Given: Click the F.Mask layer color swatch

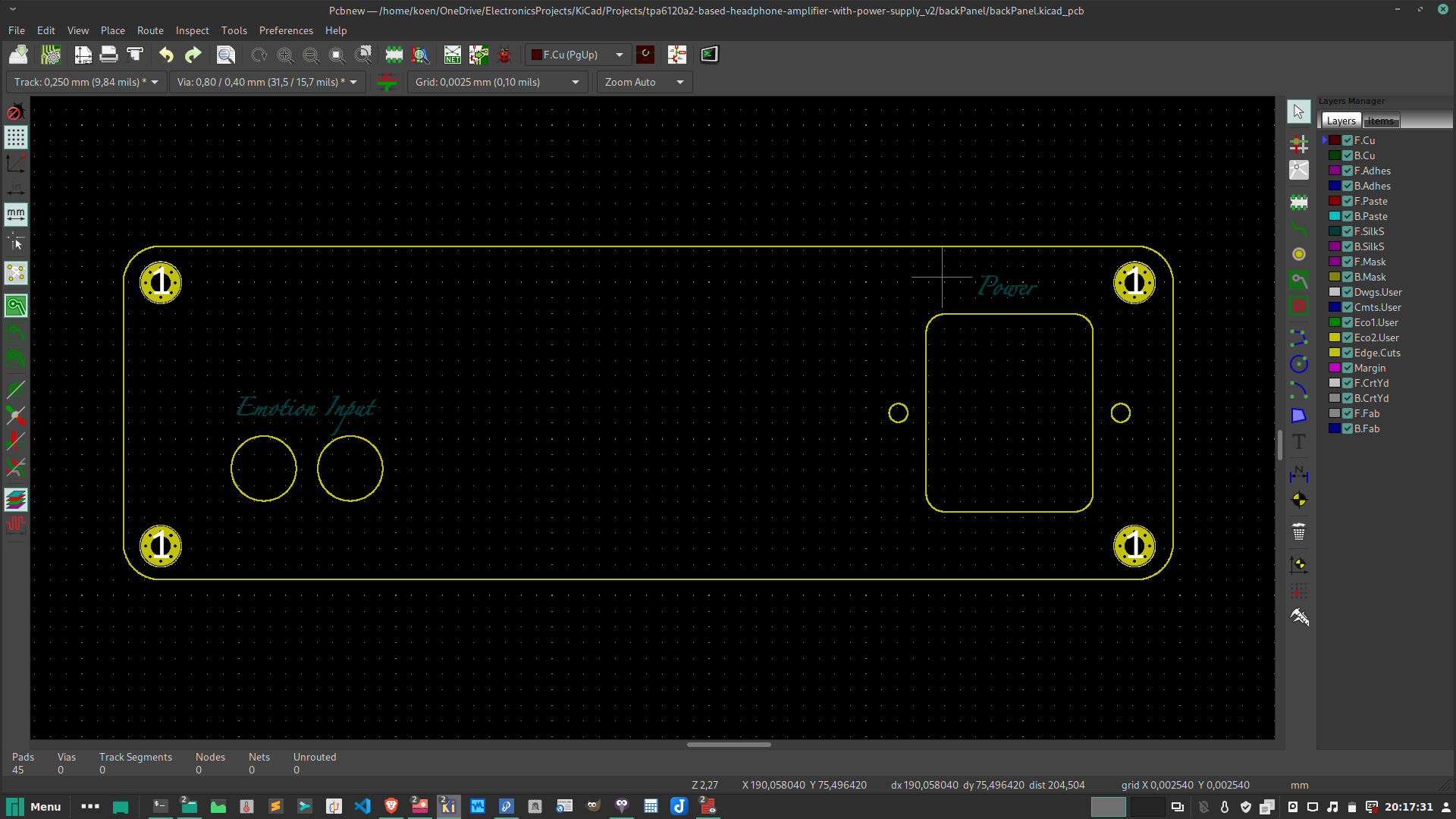Looking at the screenshot, I should [x=1334, y=262].
